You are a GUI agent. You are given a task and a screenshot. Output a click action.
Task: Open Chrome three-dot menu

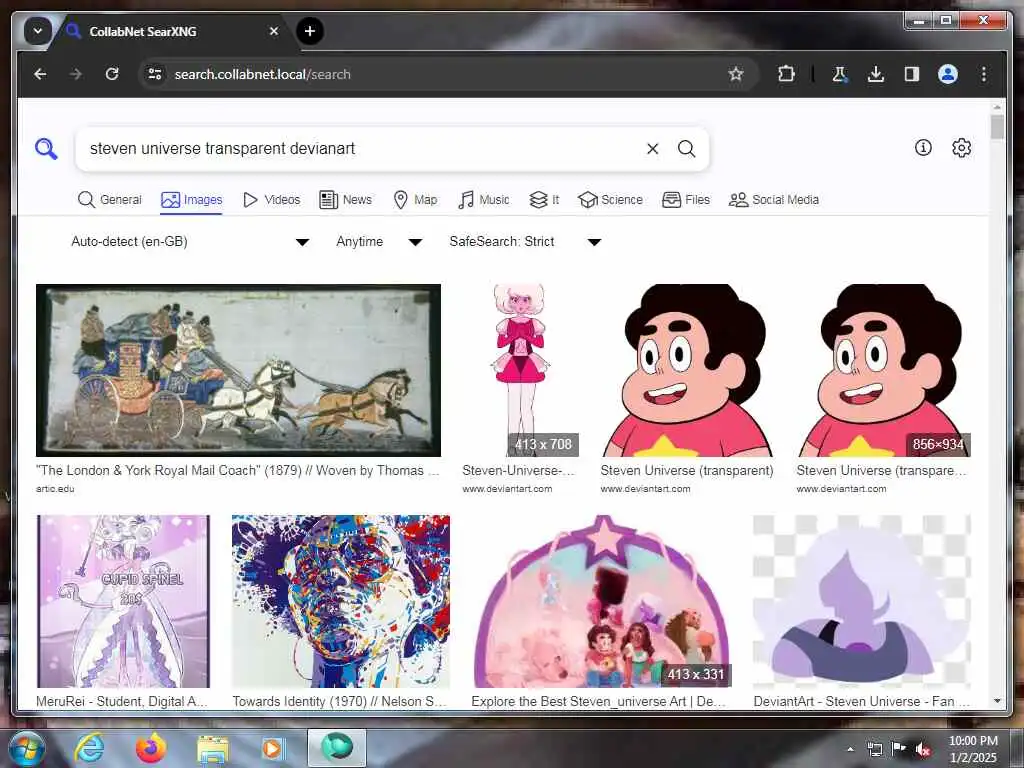pos(984,74)
